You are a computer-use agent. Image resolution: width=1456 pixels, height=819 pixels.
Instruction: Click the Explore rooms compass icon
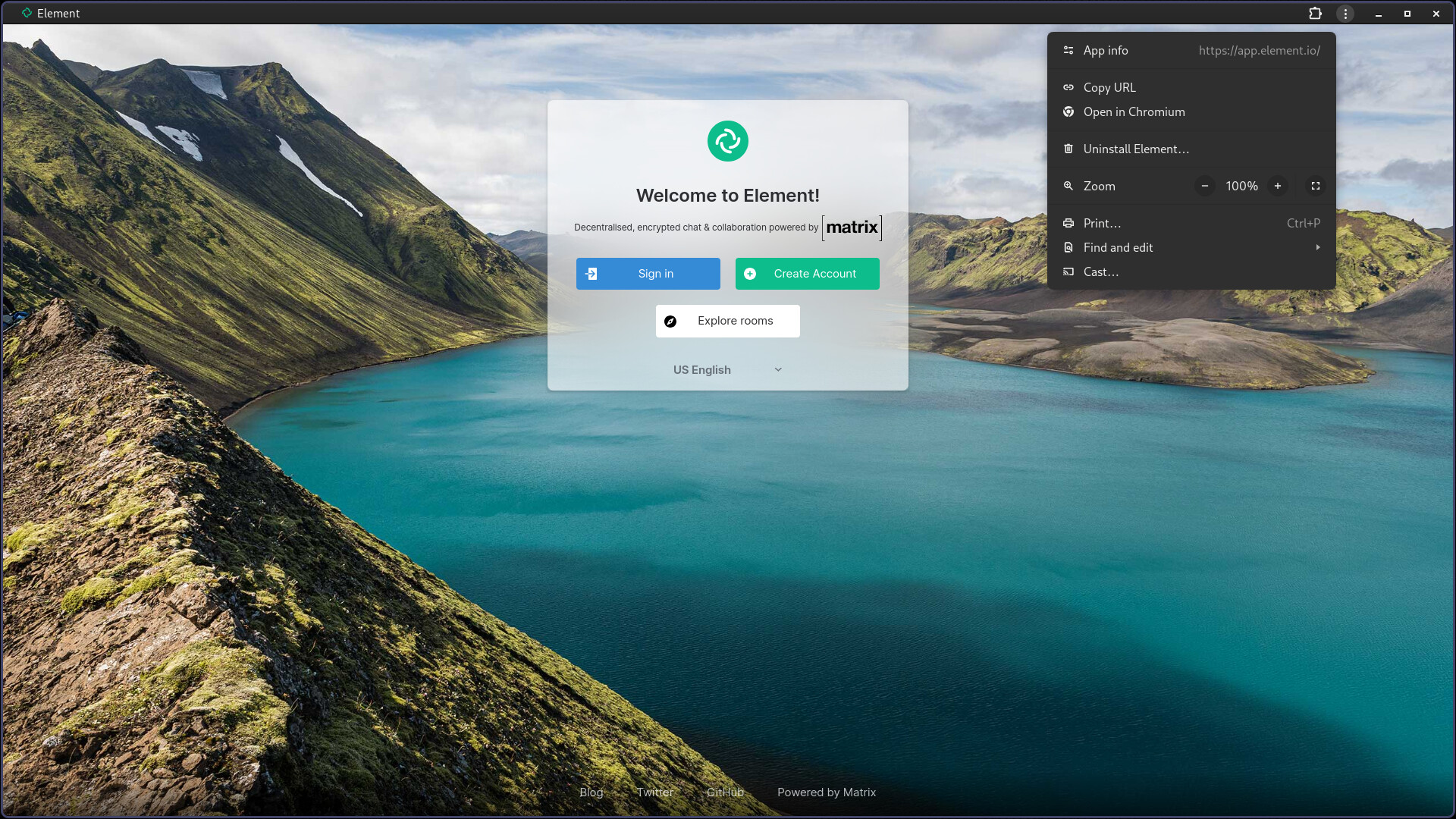click(671, 321)
